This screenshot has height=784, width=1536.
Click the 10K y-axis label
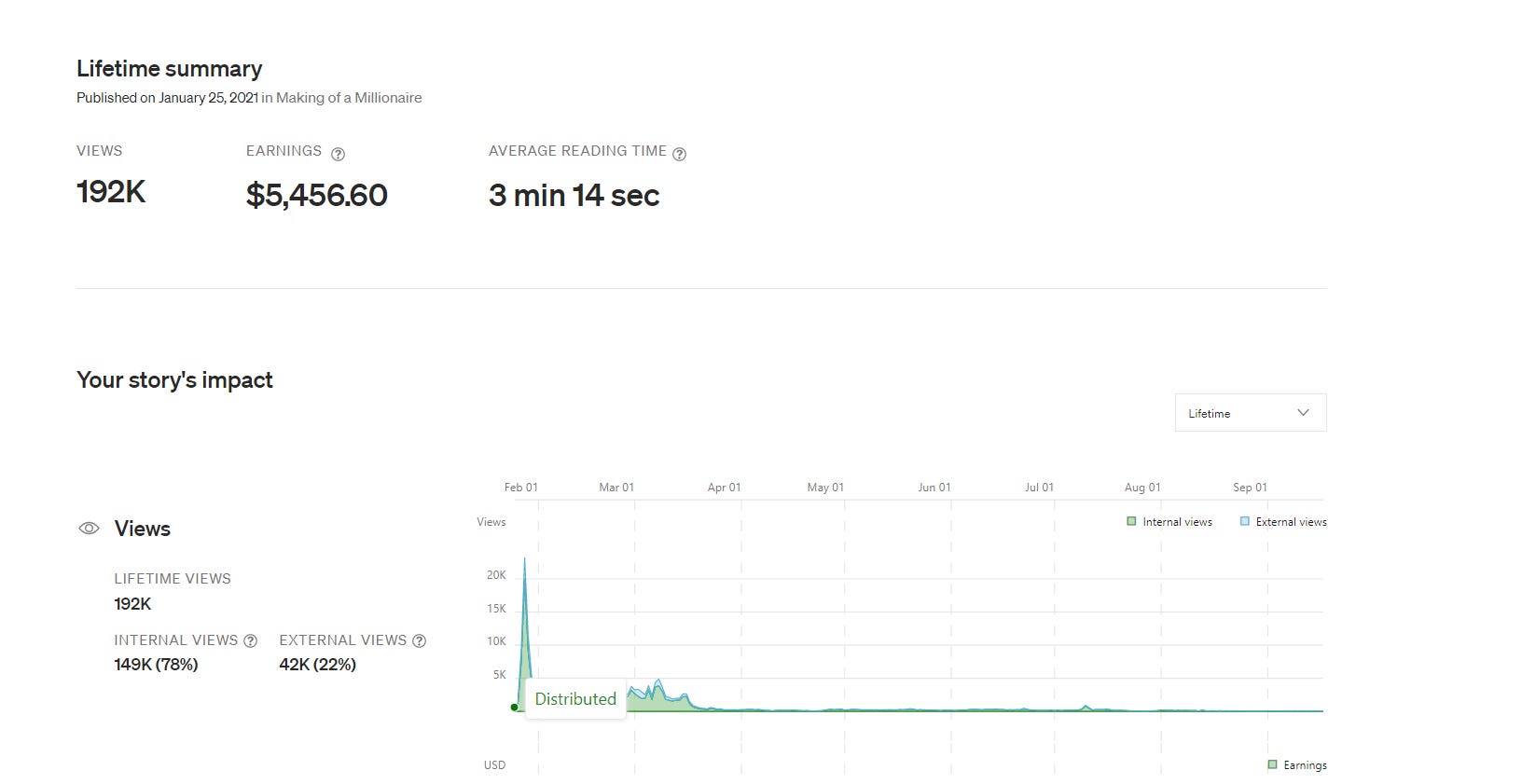click(x=496, y=641)
